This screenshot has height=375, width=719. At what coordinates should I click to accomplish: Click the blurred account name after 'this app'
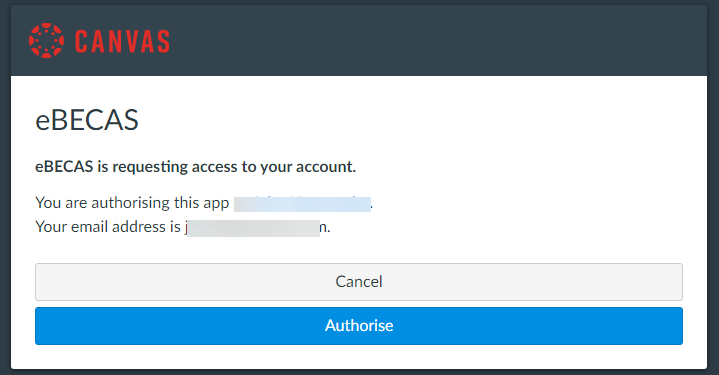pos(302,204)
